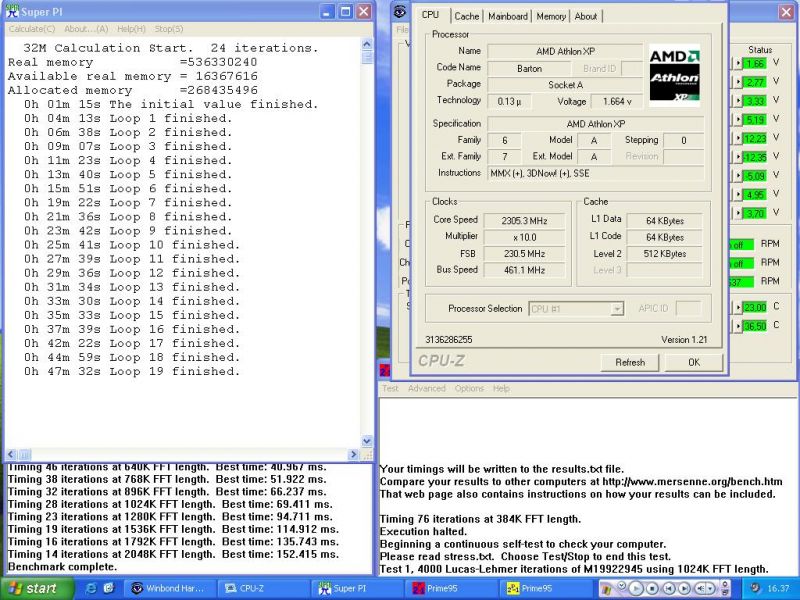Click the Super PI vertical scrollbar down arrow

tap(367, 441)
